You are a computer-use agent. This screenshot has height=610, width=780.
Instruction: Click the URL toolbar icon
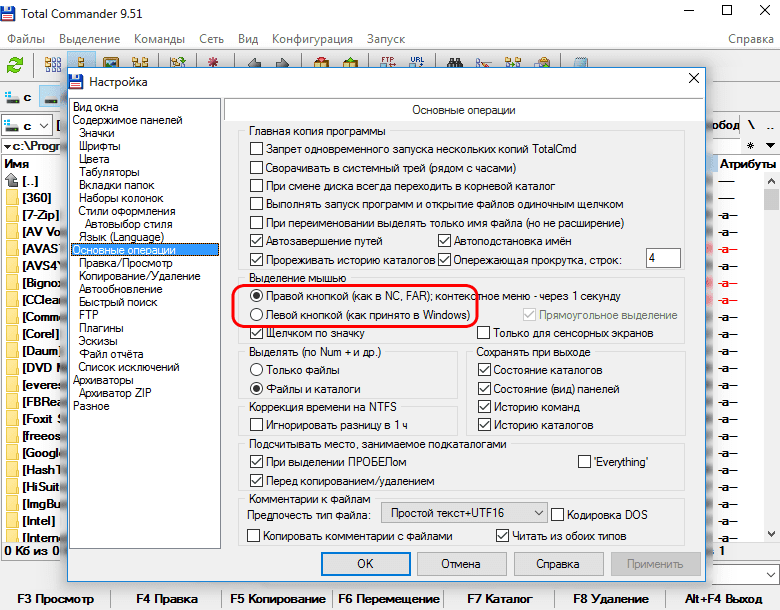point(417,62)
